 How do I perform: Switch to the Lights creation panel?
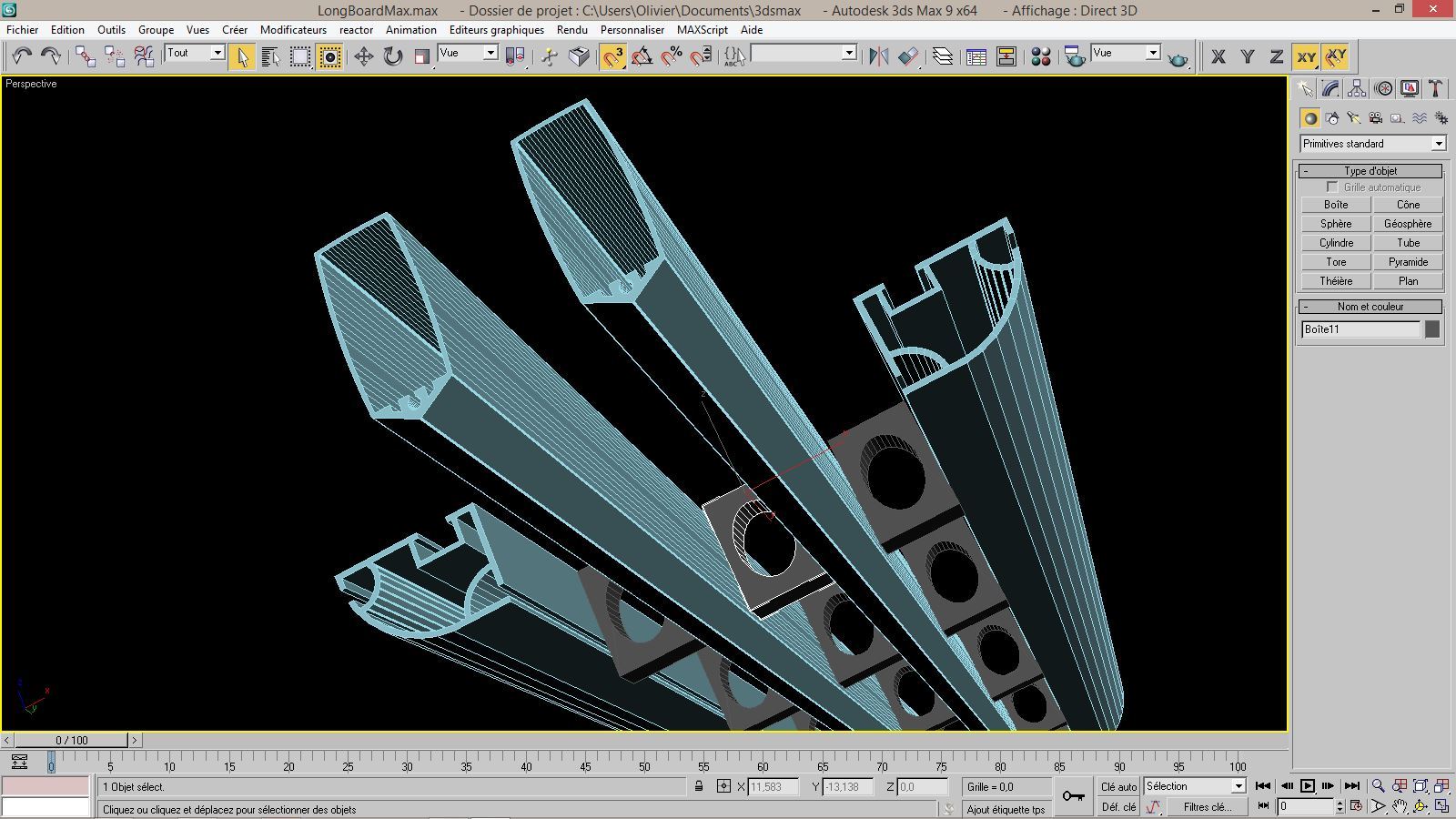coord(1353,117)
